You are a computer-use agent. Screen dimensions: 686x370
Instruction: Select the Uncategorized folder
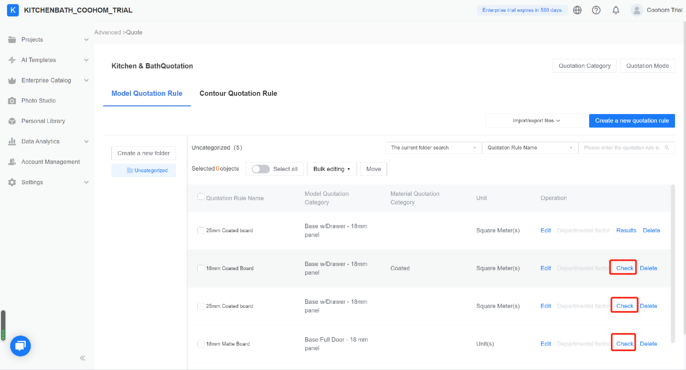point(144,170)
